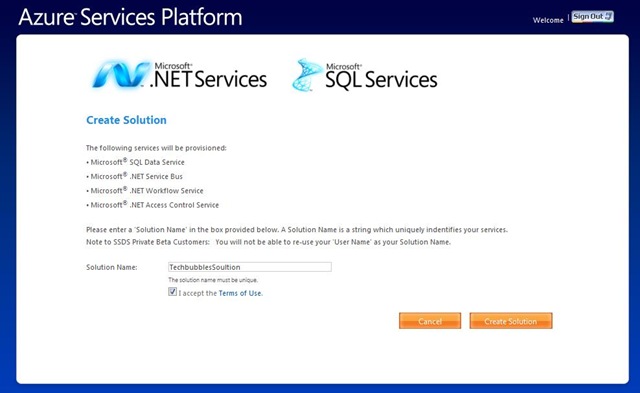Click the Cancel button
Image resolution: width=640 pixels, height=393 pixels.
tap(430, 321)
